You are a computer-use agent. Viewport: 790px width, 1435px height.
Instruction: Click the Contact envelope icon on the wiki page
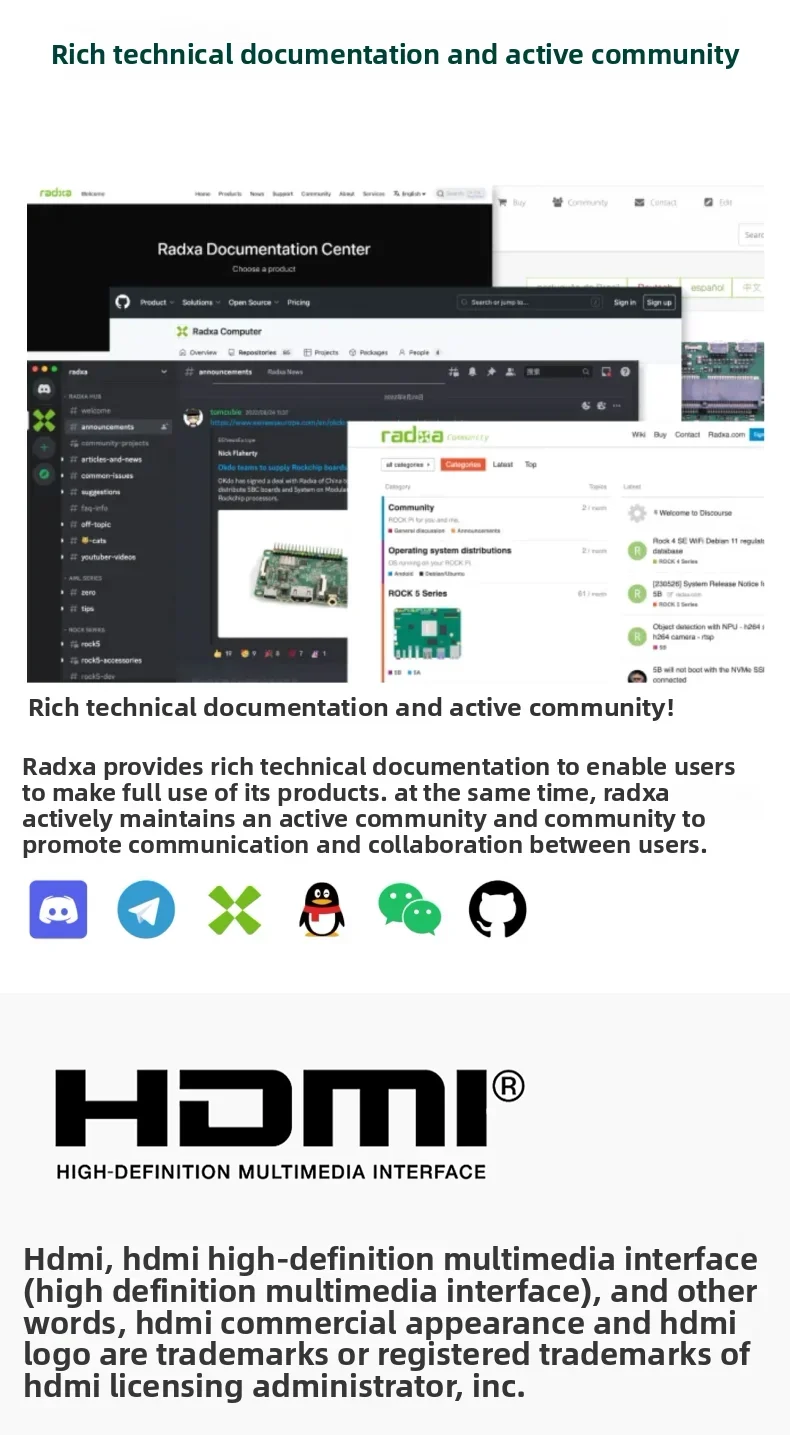[x=639, y=202]
